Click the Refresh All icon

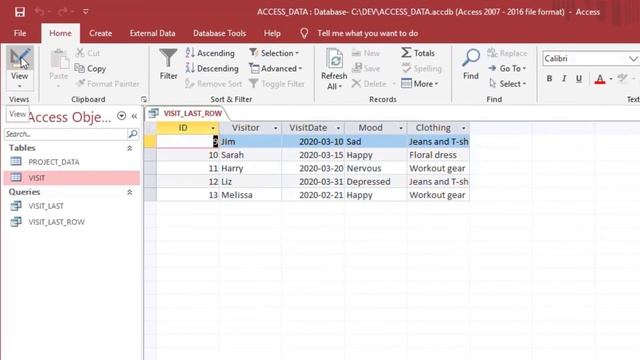334,59
